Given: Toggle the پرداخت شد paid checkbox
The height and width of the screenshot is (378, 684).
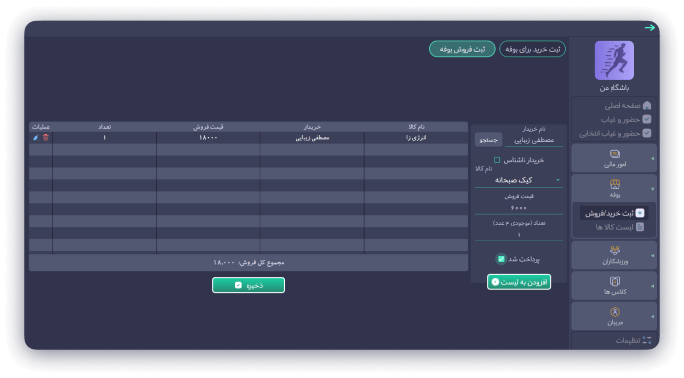Looking at the screenshot, I should pyautogui.click(x=501, y=259).
